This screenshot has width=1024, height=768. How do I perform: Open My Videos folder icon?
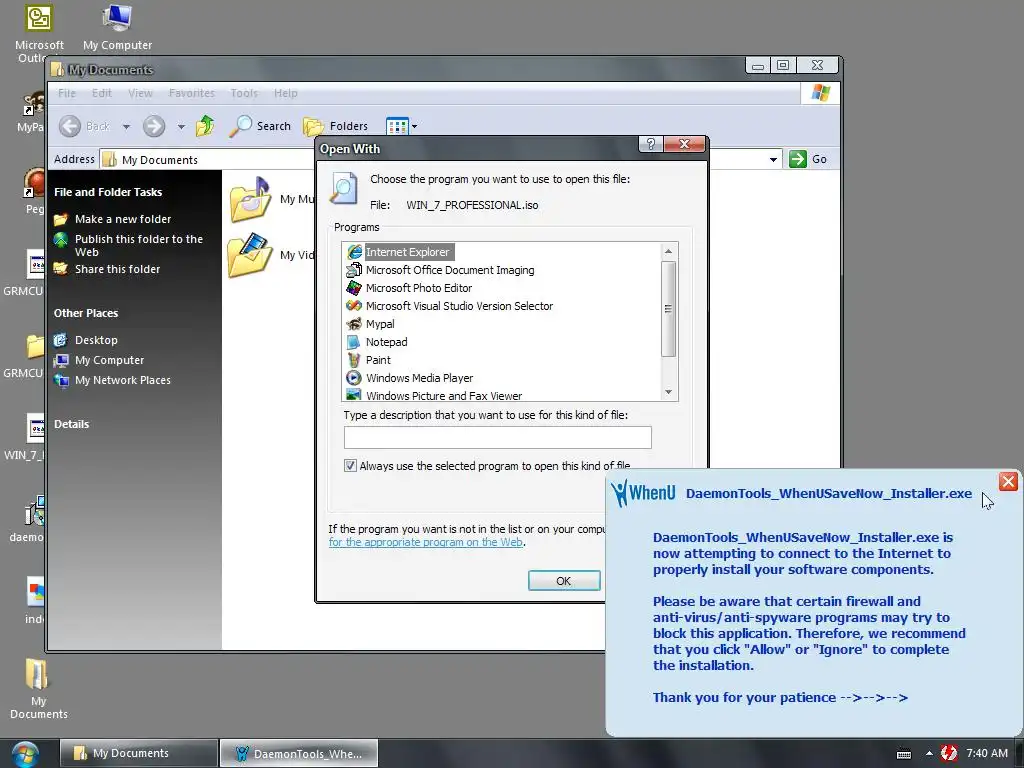pos(251,255)
